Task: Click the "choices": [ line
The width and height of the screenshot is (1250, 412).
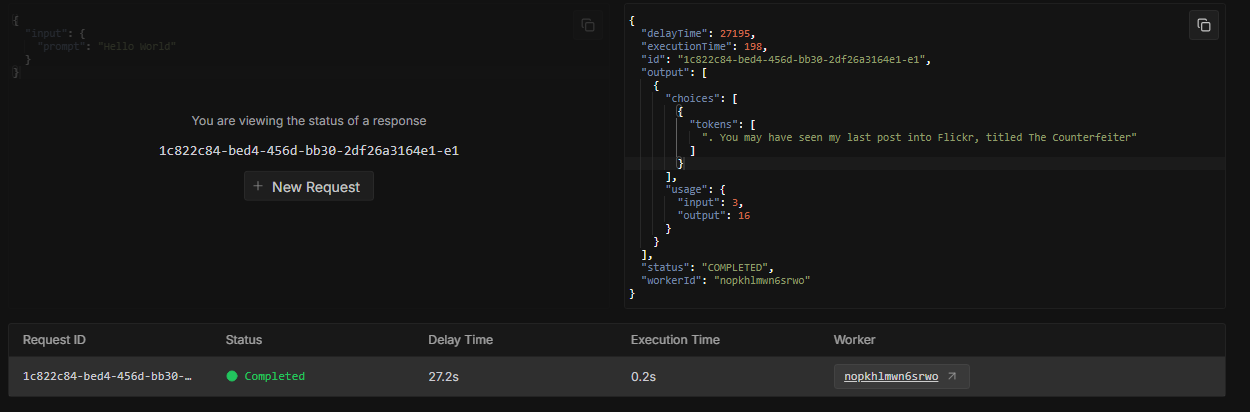Action: [x=702, y=98]
